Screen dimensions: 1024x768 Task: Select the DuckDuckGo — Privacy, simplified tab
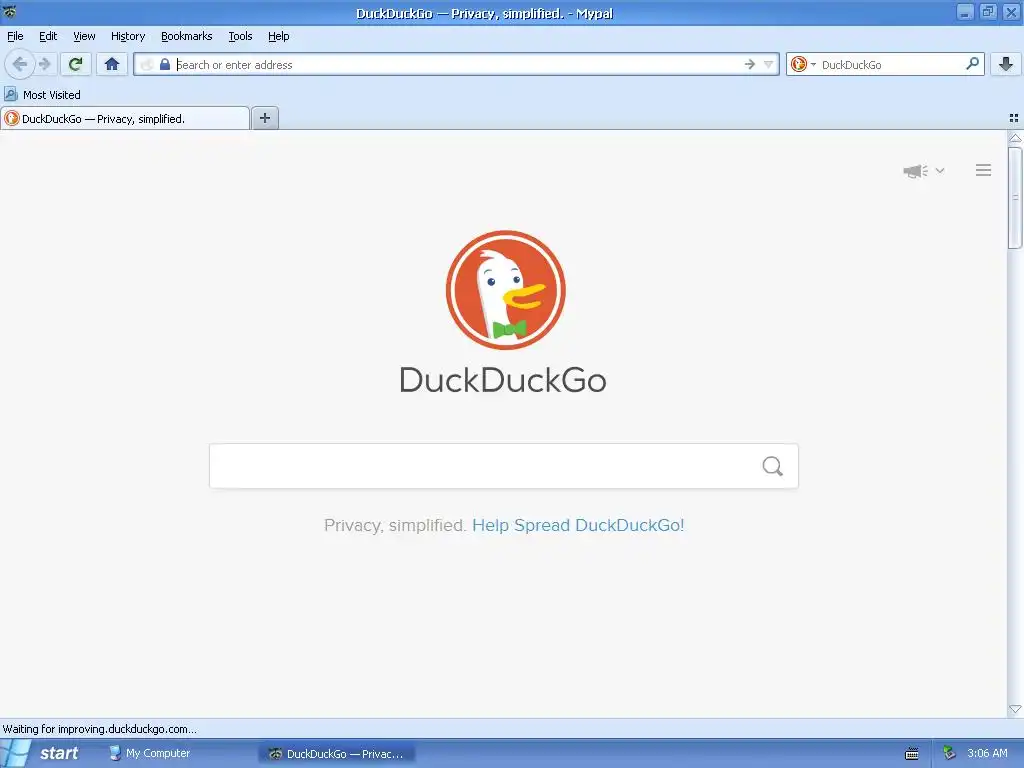click(125, 118)
